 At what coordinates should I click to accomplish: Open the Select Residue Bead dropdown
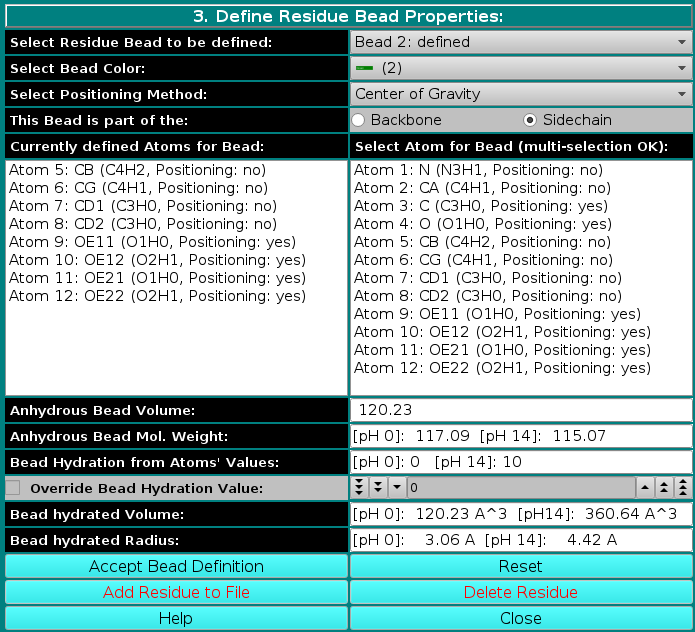pos(521,42)
